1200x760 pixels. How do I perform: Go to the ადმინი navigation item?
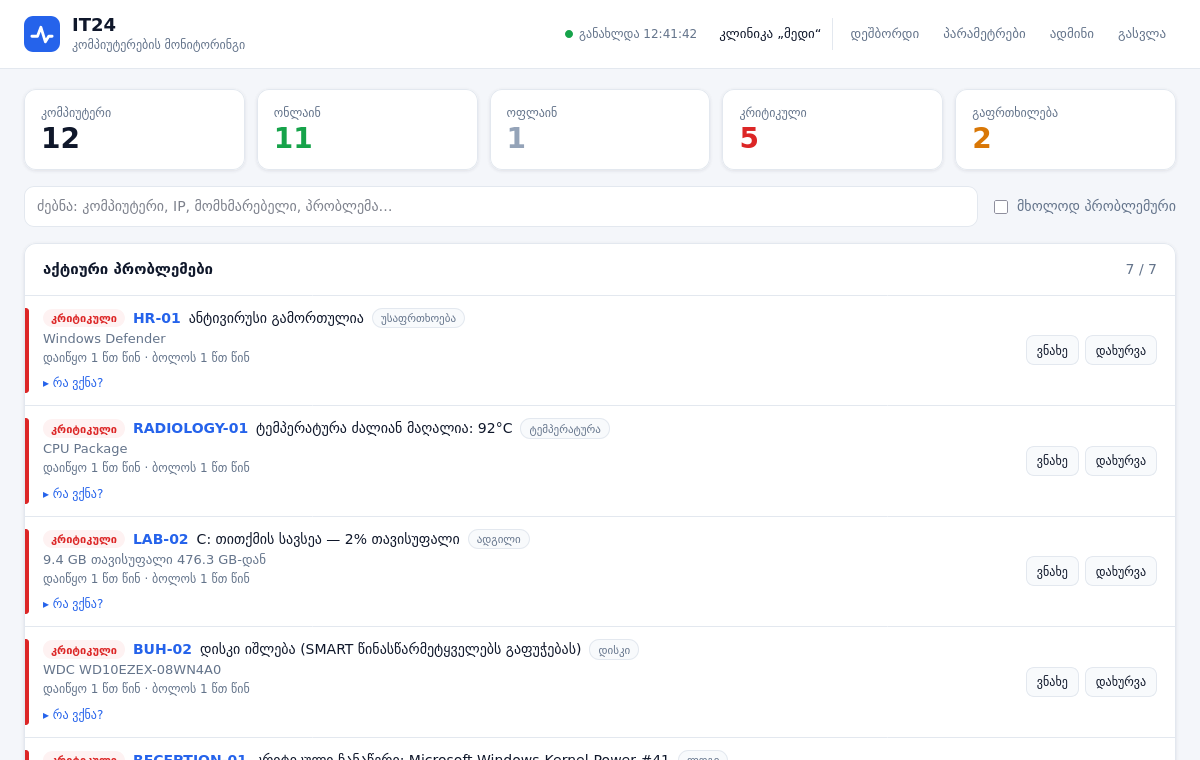(x=1072, y=34)
